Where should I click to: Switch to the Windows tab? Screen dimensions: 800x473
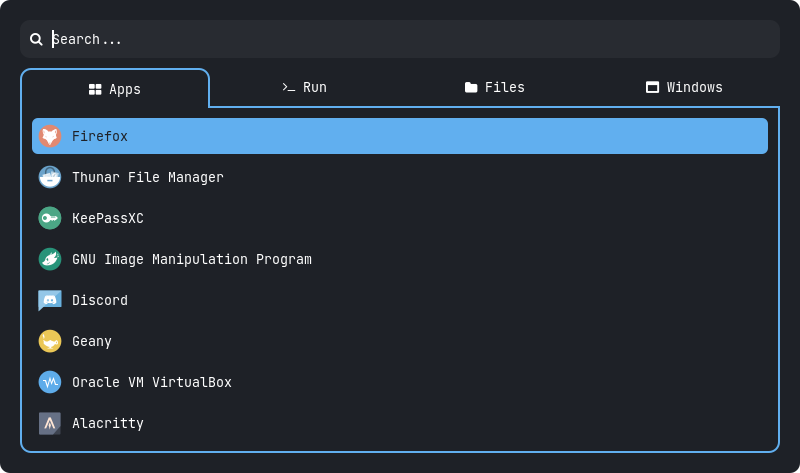(685, 87)
